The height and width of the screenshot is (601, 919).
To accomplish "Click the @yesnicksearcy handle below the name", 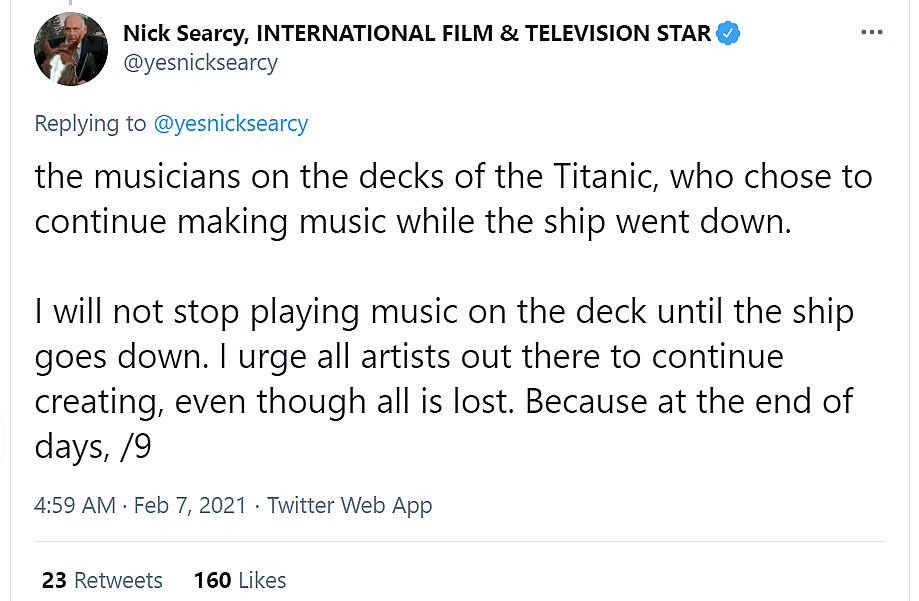I will (x=200, y=63).
